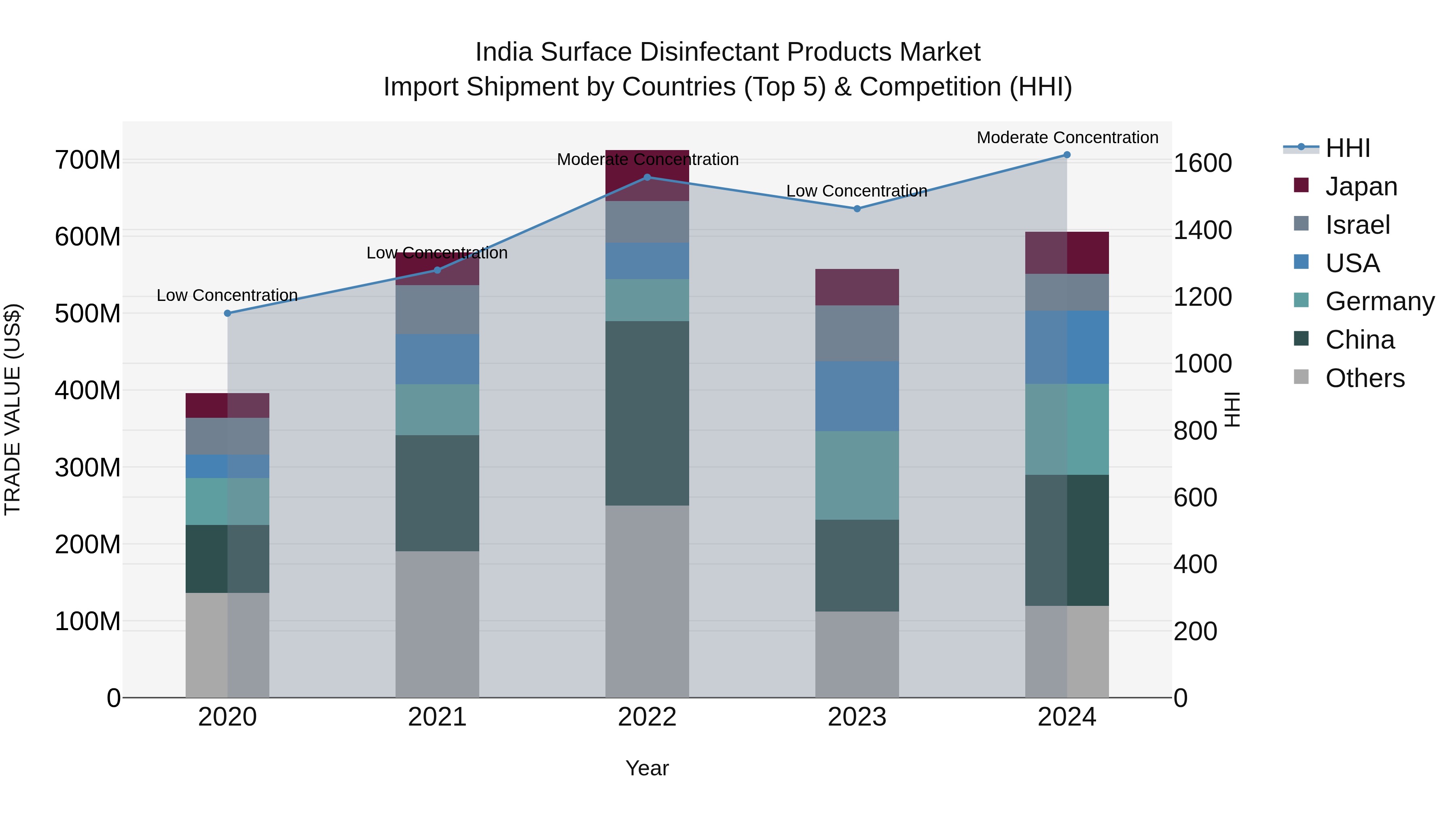Click the 2020 HHI data point
The image size is (1456, 819).
pyautogui.click(x=228, y=313)
